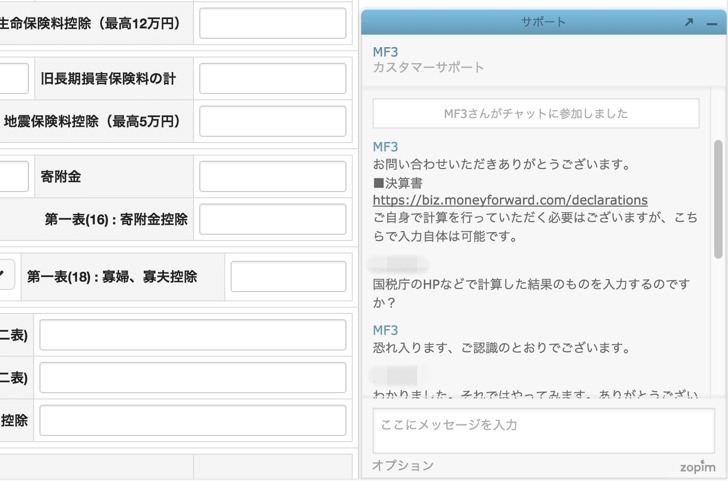This screenshot has height=481, width=728.
Task: Focus the 第一表(18)：寡婦、寡夫控除 input
Action: 288,277
